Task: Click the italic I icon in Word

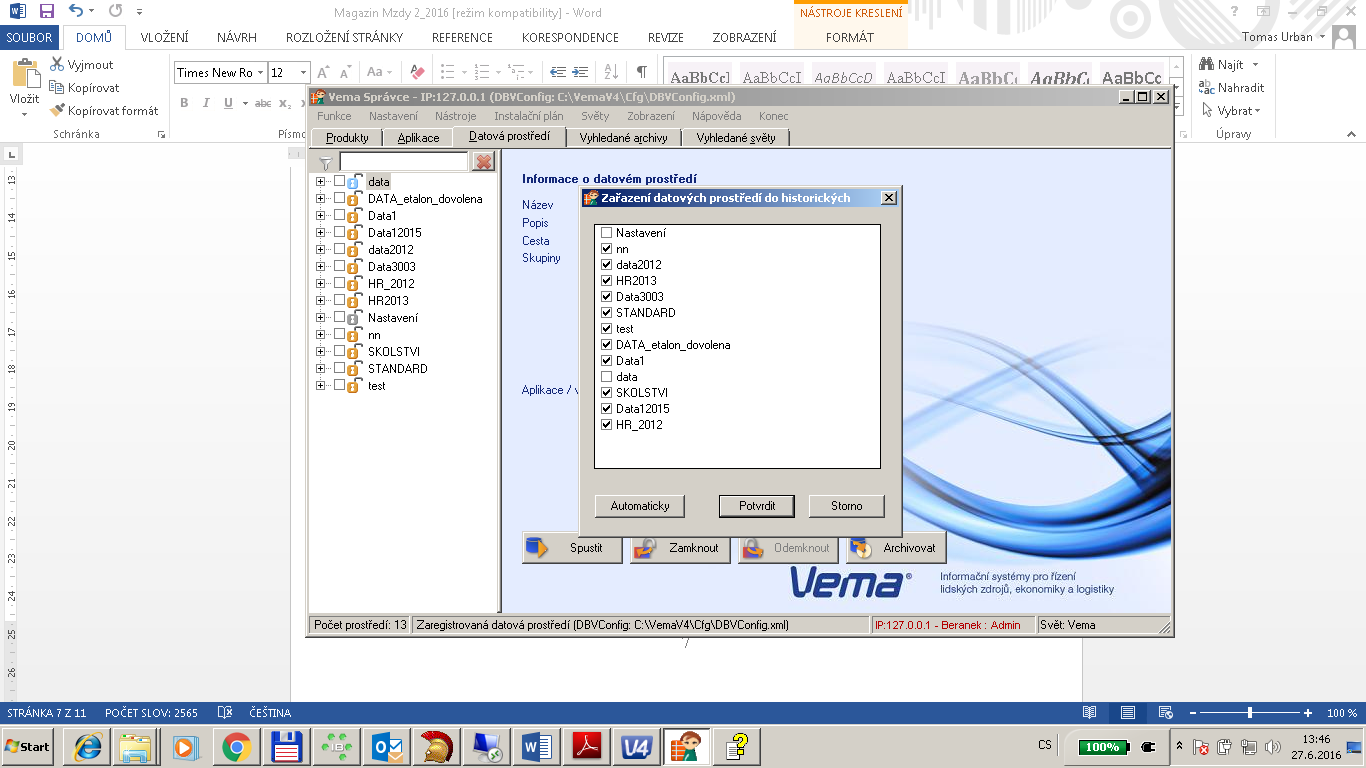Action: (x=206, y=103)
